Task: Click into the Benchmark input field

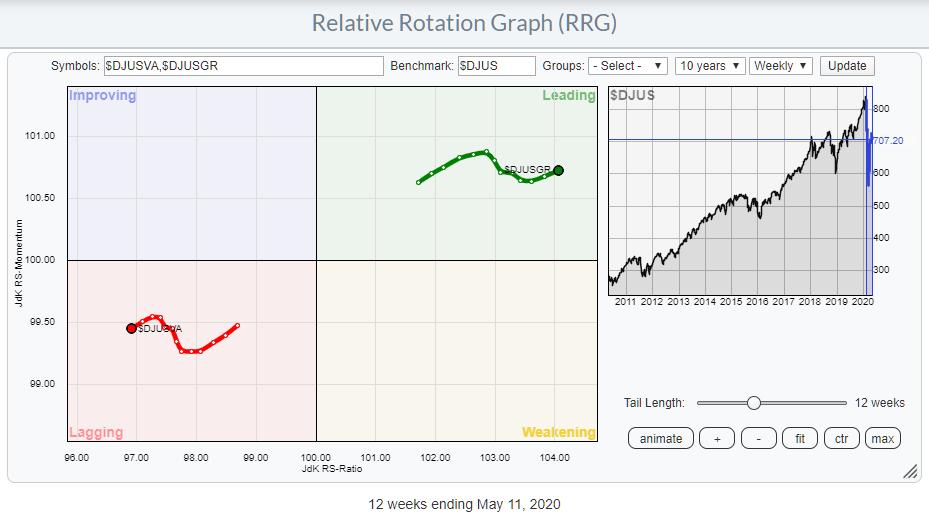Action: 497,66
